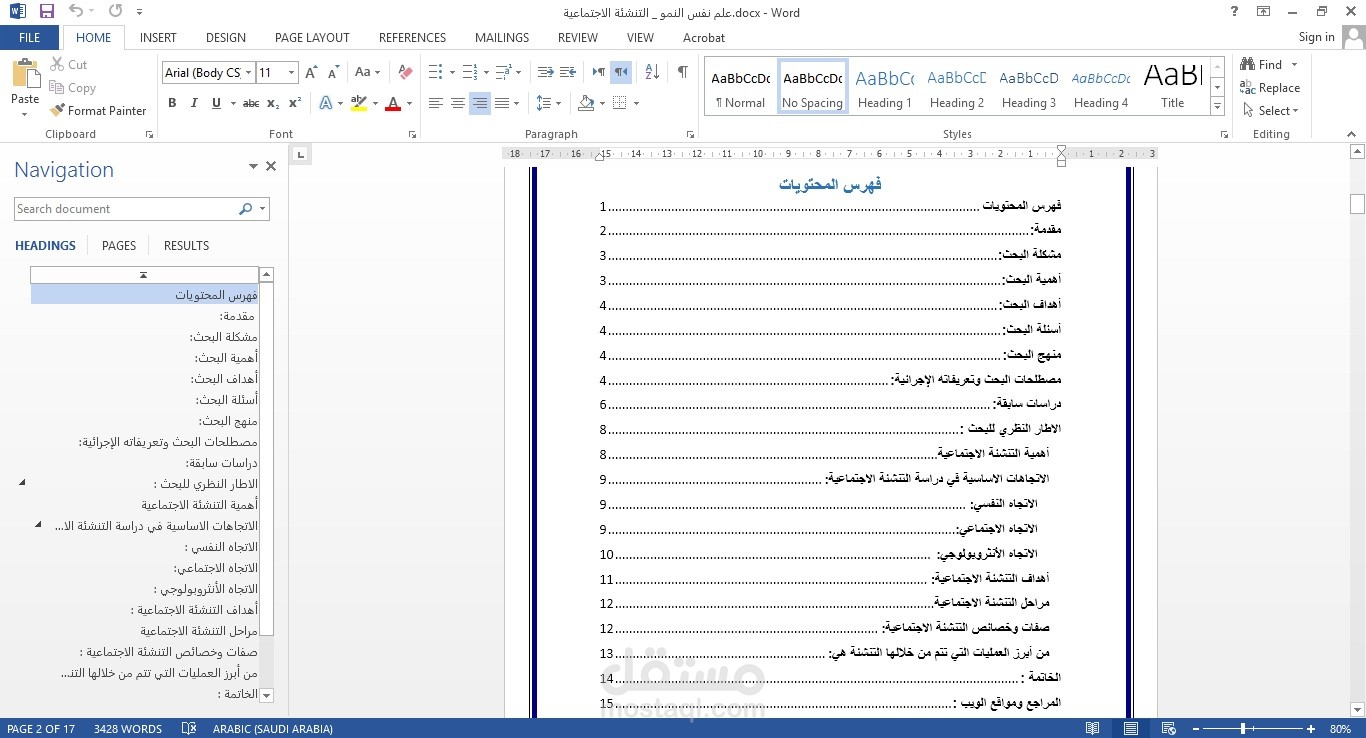Toggle bold formatting
The image size is (1366, 738).
(x=171, y=103)
